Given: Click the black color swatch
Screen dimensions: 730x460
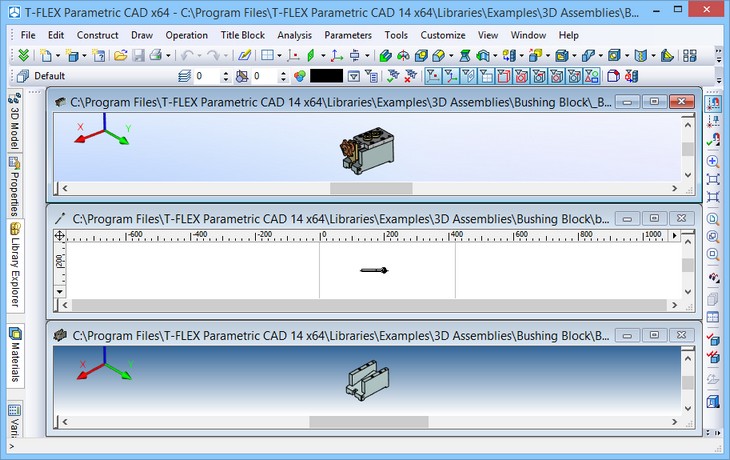Looking at the screenshot, I should point(326,76).
